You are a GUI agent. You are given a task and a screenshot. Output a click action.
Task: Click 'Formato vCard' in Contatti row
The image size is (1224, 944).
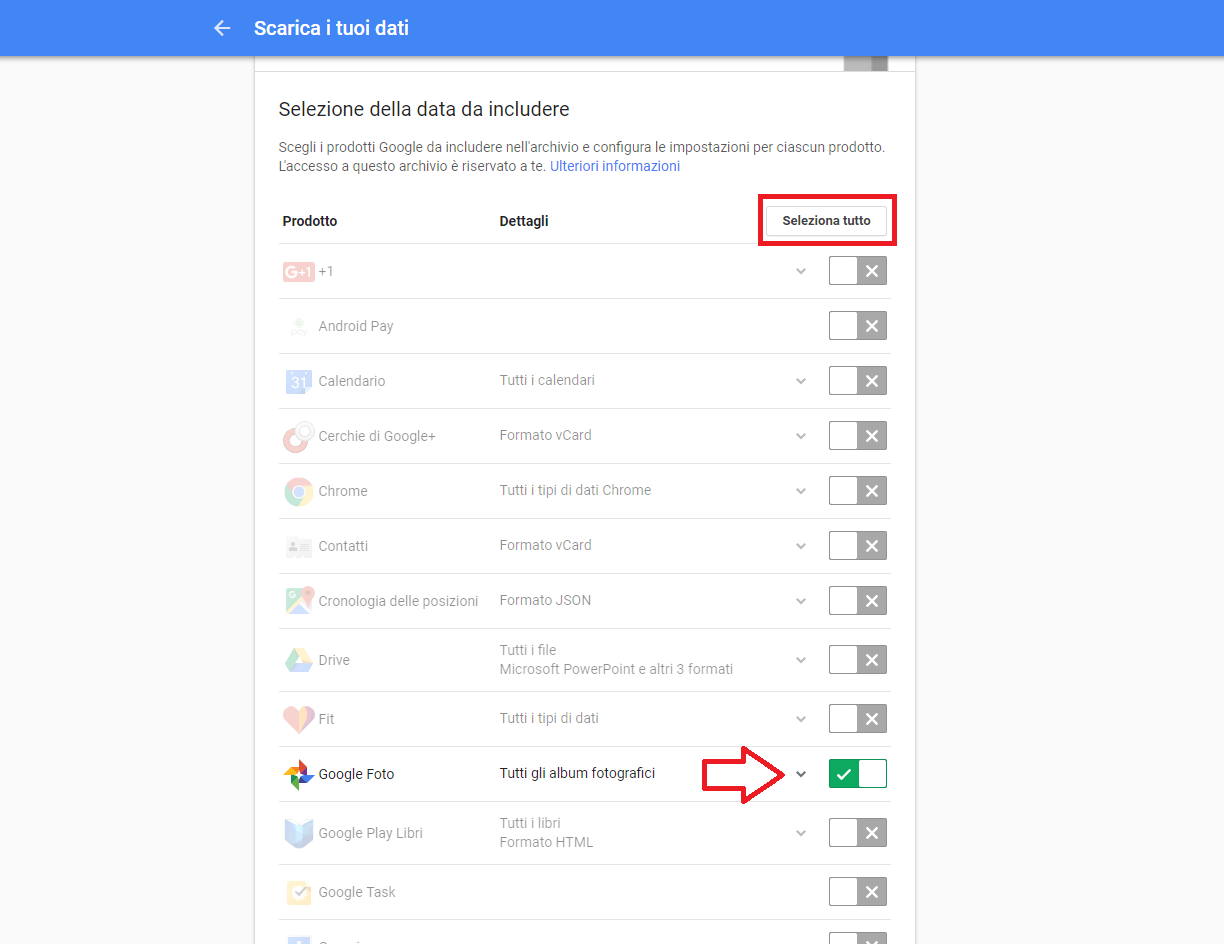click(x=545, y=545)
